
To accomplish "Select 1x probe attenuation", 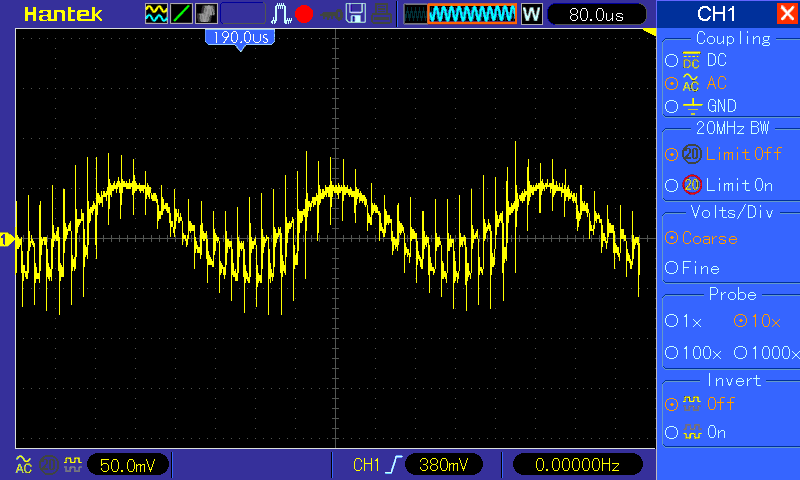I will click(684, 321).
